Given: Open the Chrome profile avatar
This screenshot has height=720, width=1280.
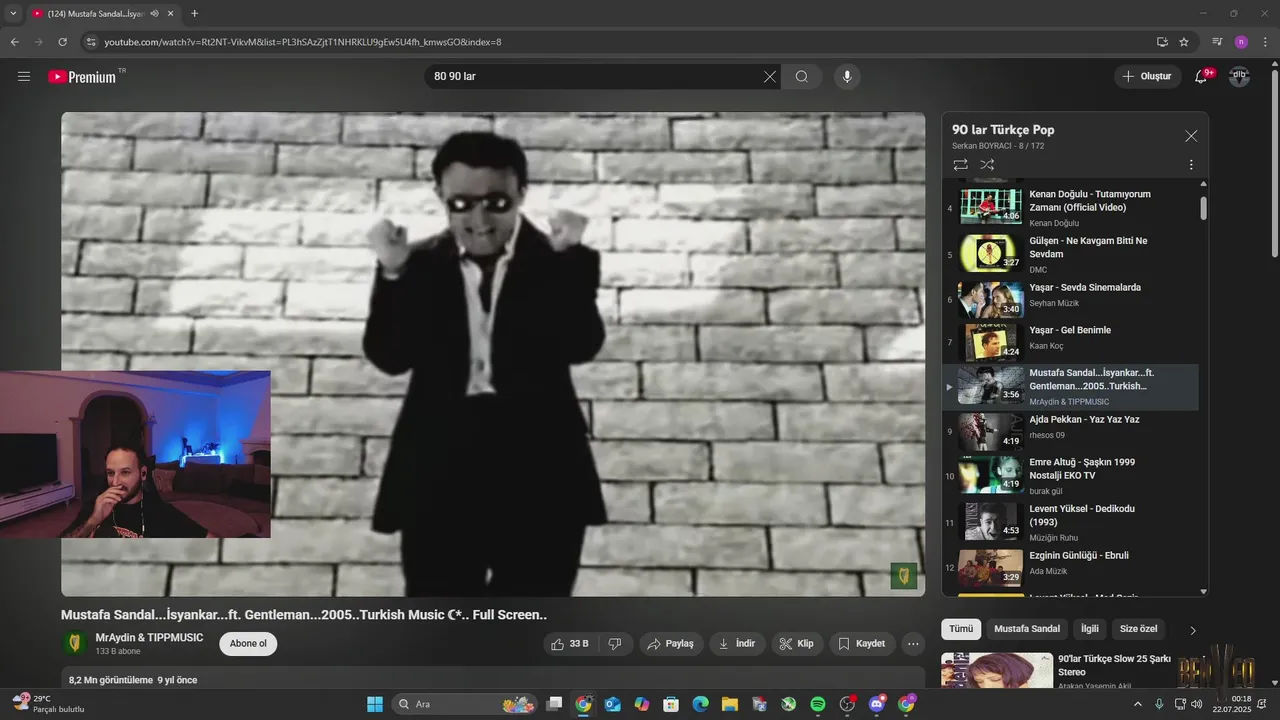Looking at the screenshot, I should click(x=1241, y=42).
